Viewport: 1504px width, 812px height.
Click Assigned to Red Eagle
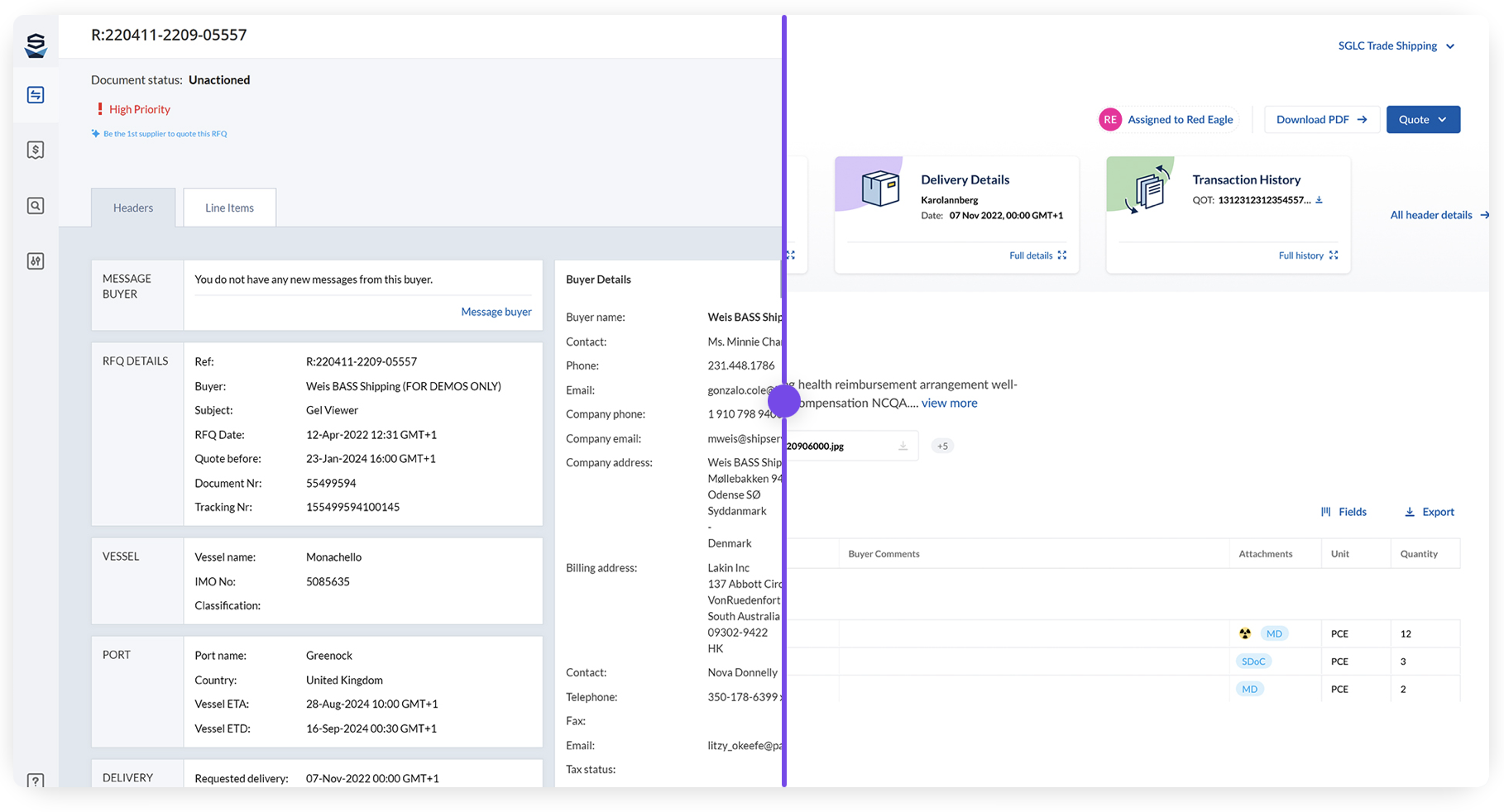point(1180,120)
